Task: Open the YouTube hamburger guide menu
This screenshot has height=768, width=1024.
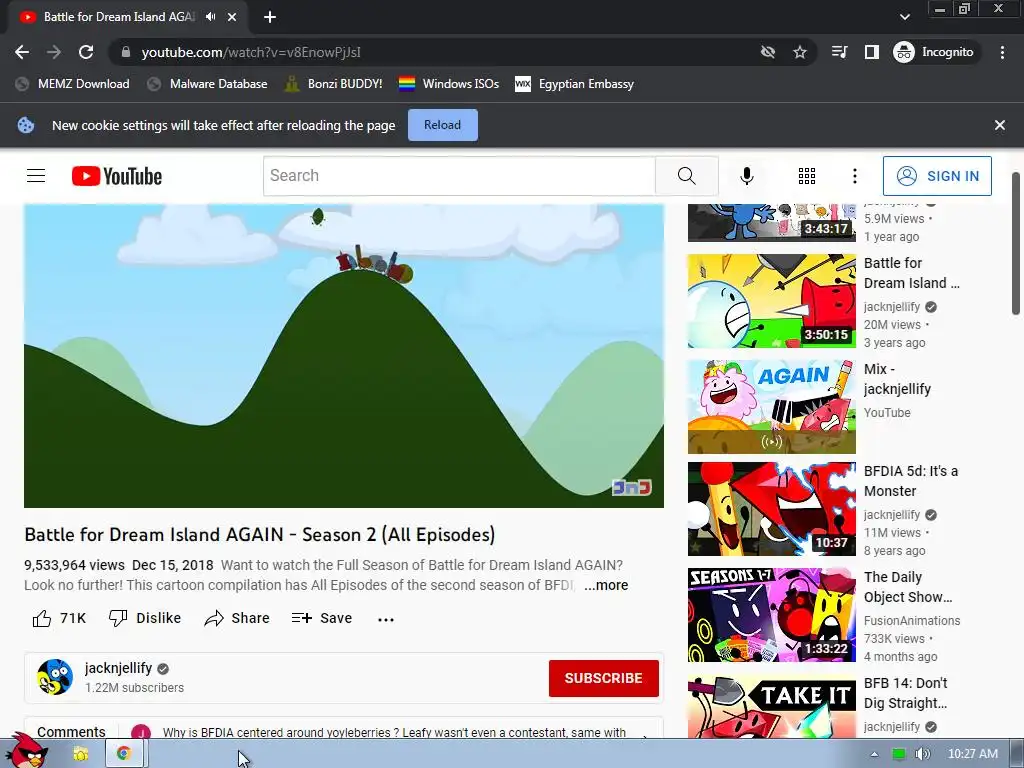Action: [x=36, y=176]
